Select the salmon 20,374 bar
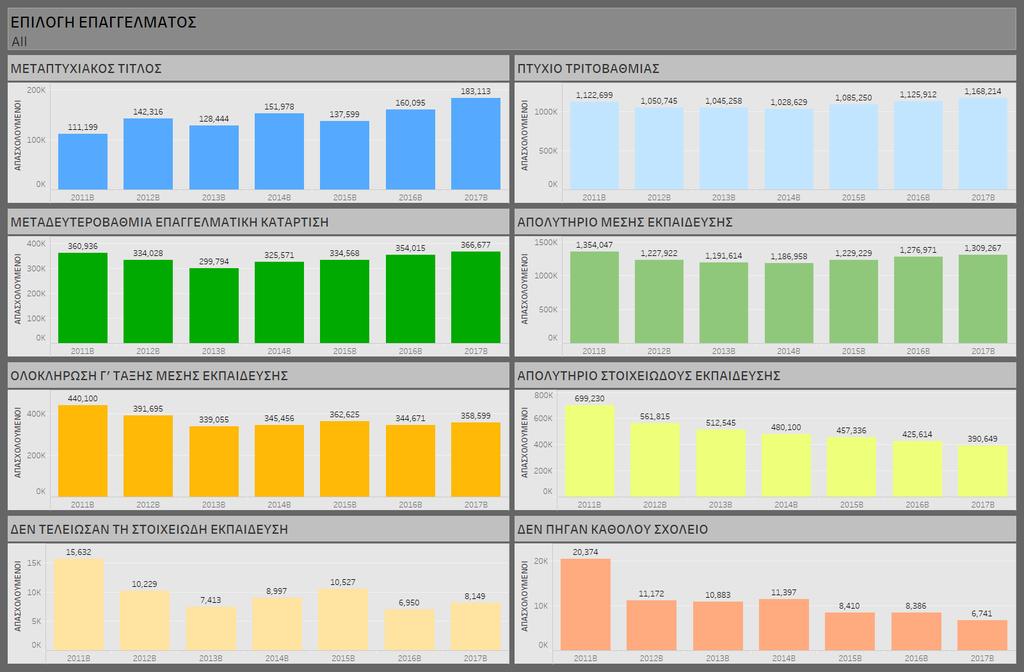The height and width of the screenshot is (672, 1024). (585, 604)
